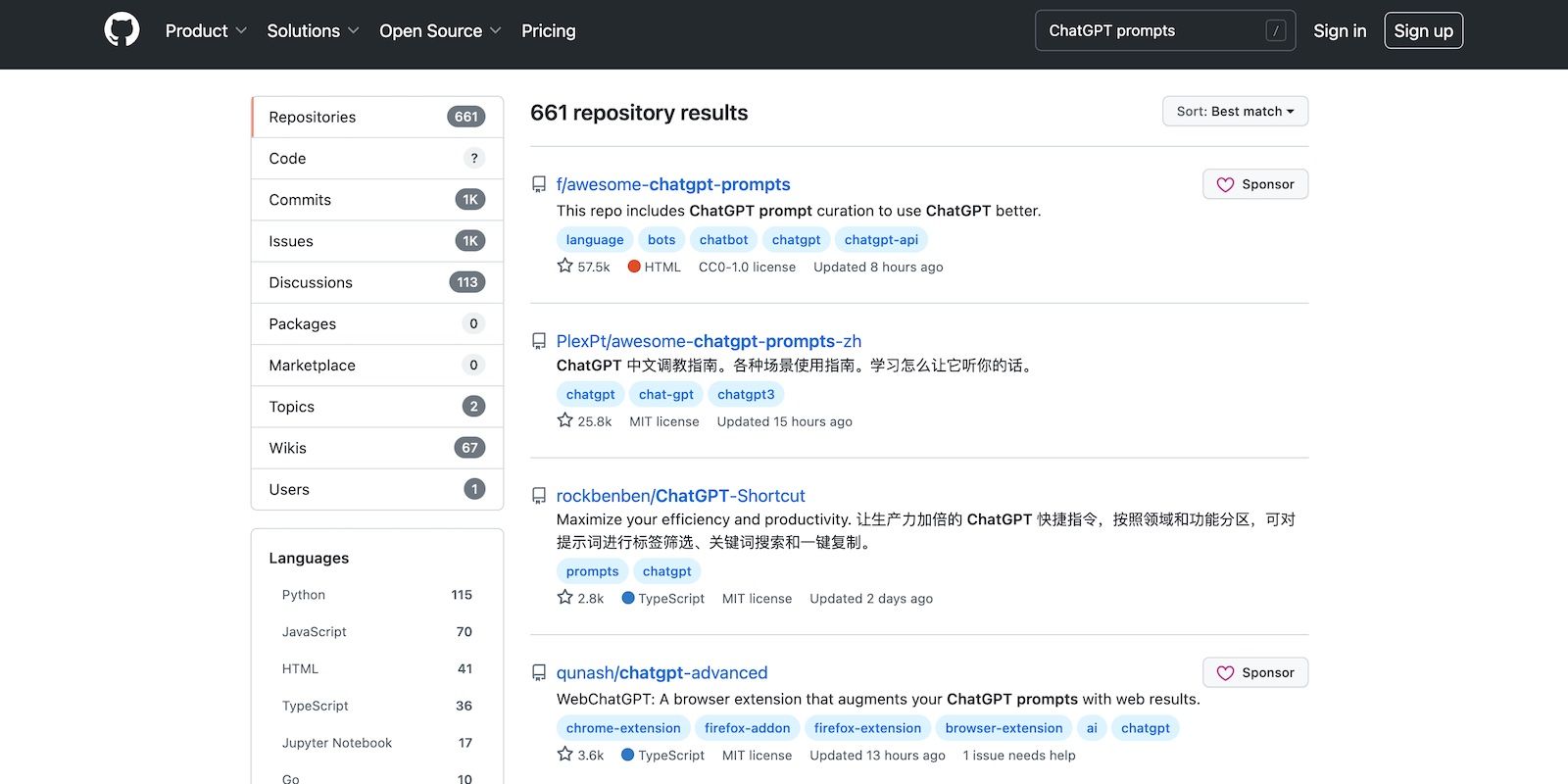1568x784 pixels.
Task: Click the browser-extension topic tag
Action: pyautogui.click(x=1004, y=728)
